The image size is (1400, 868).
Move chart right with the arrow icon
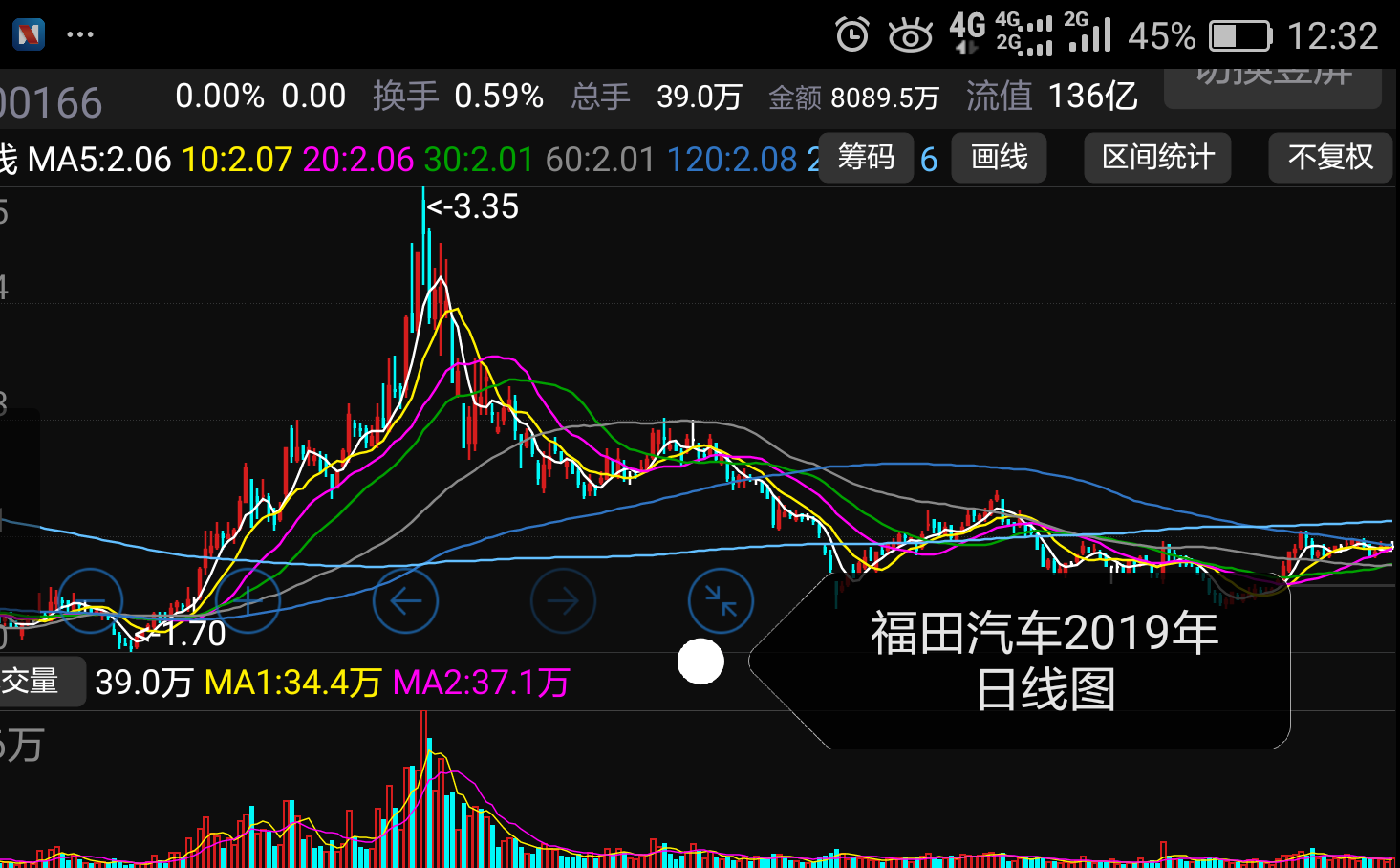563,601
